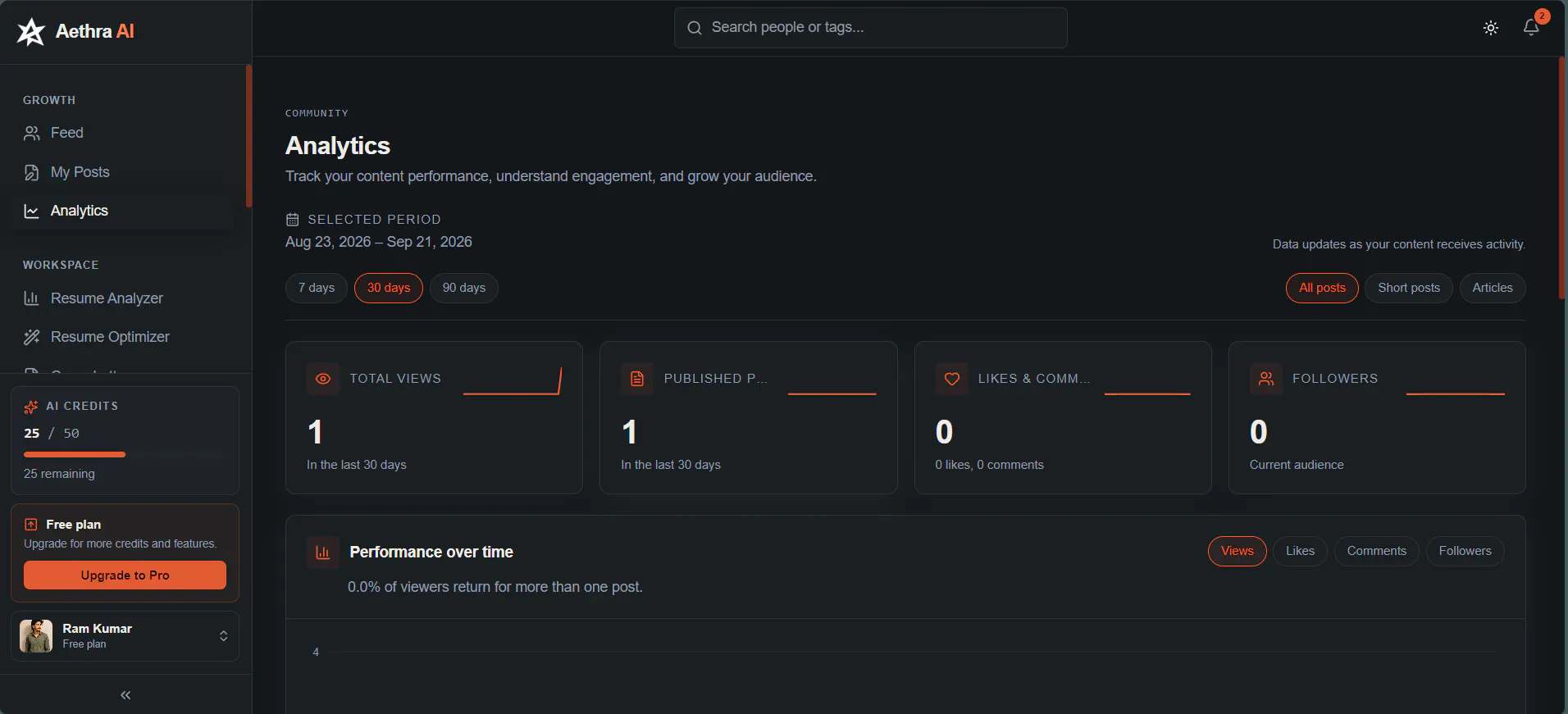This screenshot has height=714, width=1568.
Task: Click the AI Credits sparkle icon
Action: 31,407
